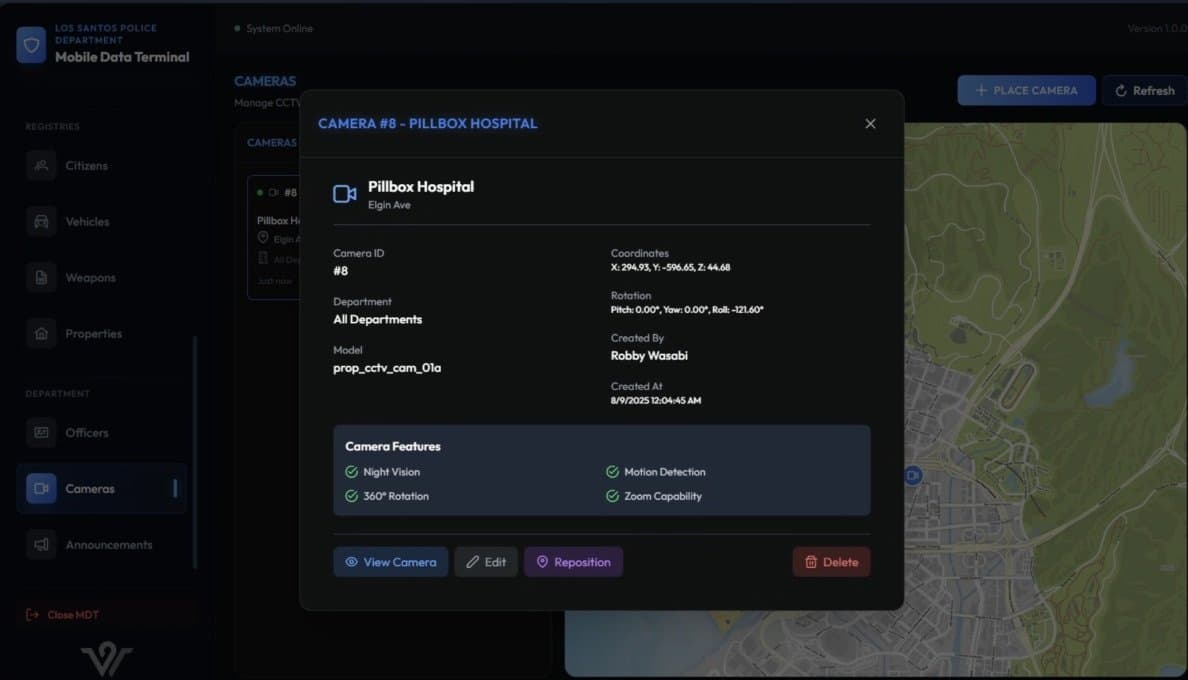Click the purple Reposition button

pos(573,562)
